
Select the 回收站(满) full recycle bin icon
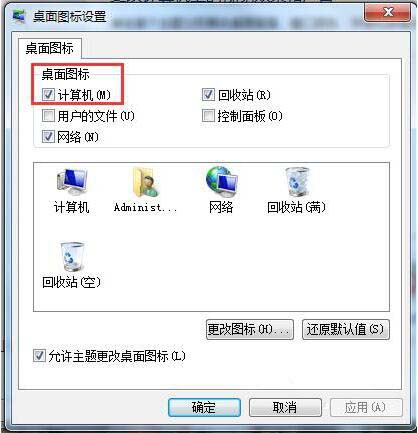coord(296,190)
